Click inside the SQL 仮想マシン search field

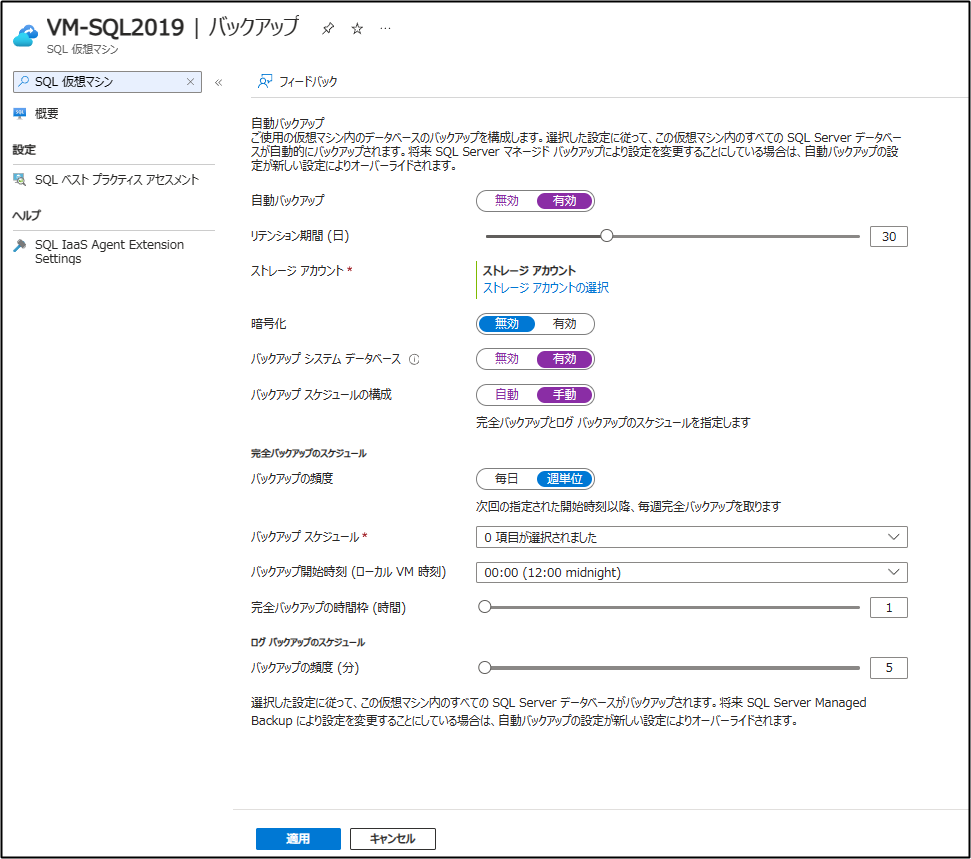(107, 82)
